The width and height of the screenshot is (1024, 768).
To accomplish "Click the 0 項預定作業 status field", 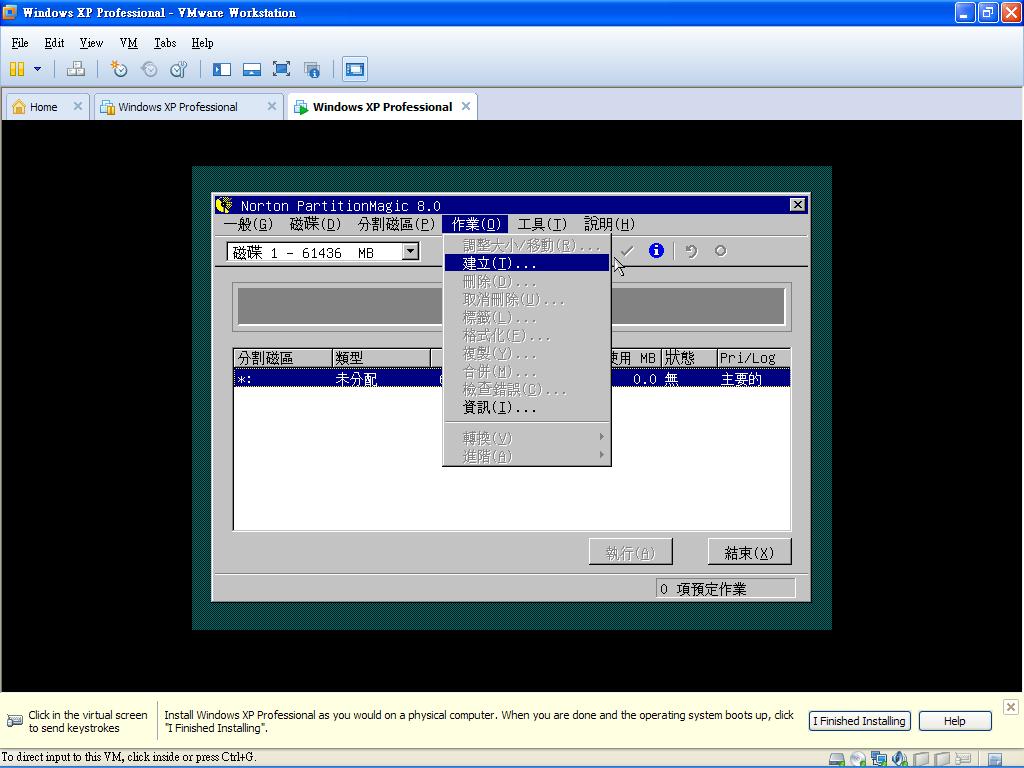I will [726, 588].
